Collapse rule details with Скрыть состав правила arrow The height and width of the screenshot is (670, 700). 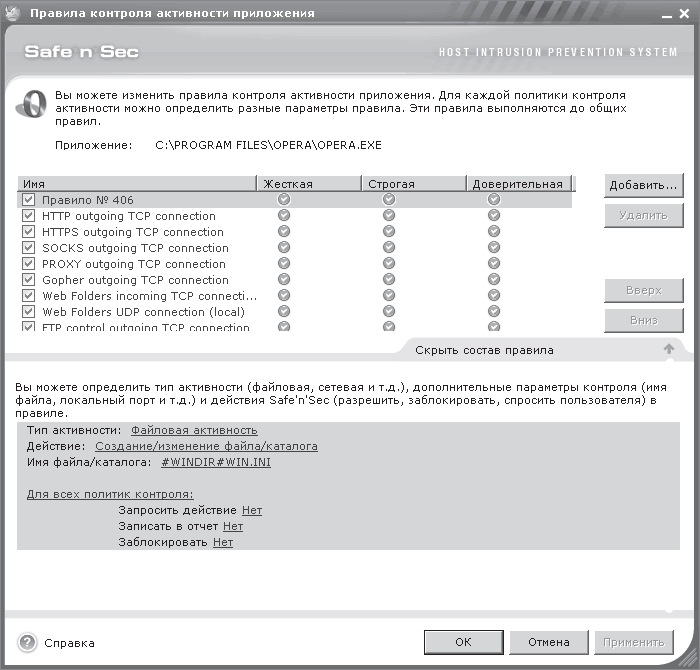[668, 349]
